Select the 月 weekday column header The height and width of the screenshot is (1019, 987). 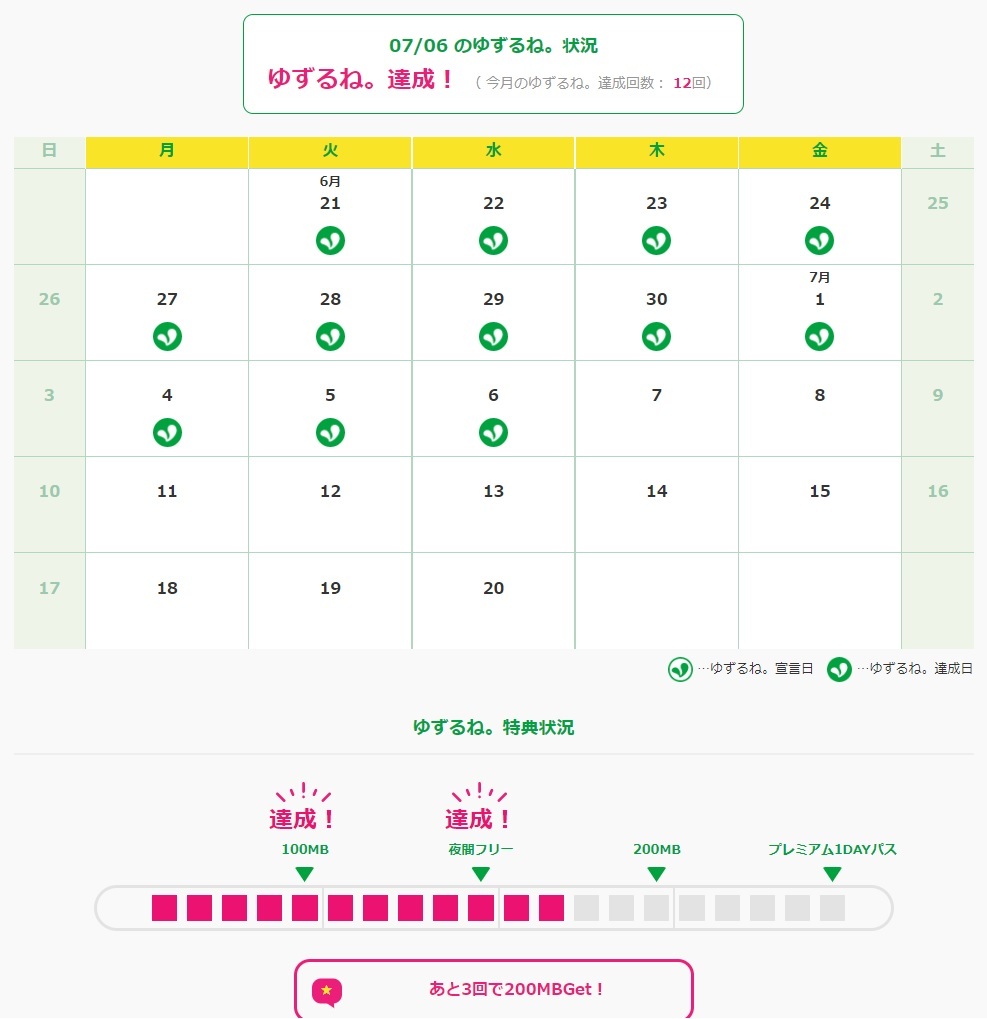(x=167, y=151)
